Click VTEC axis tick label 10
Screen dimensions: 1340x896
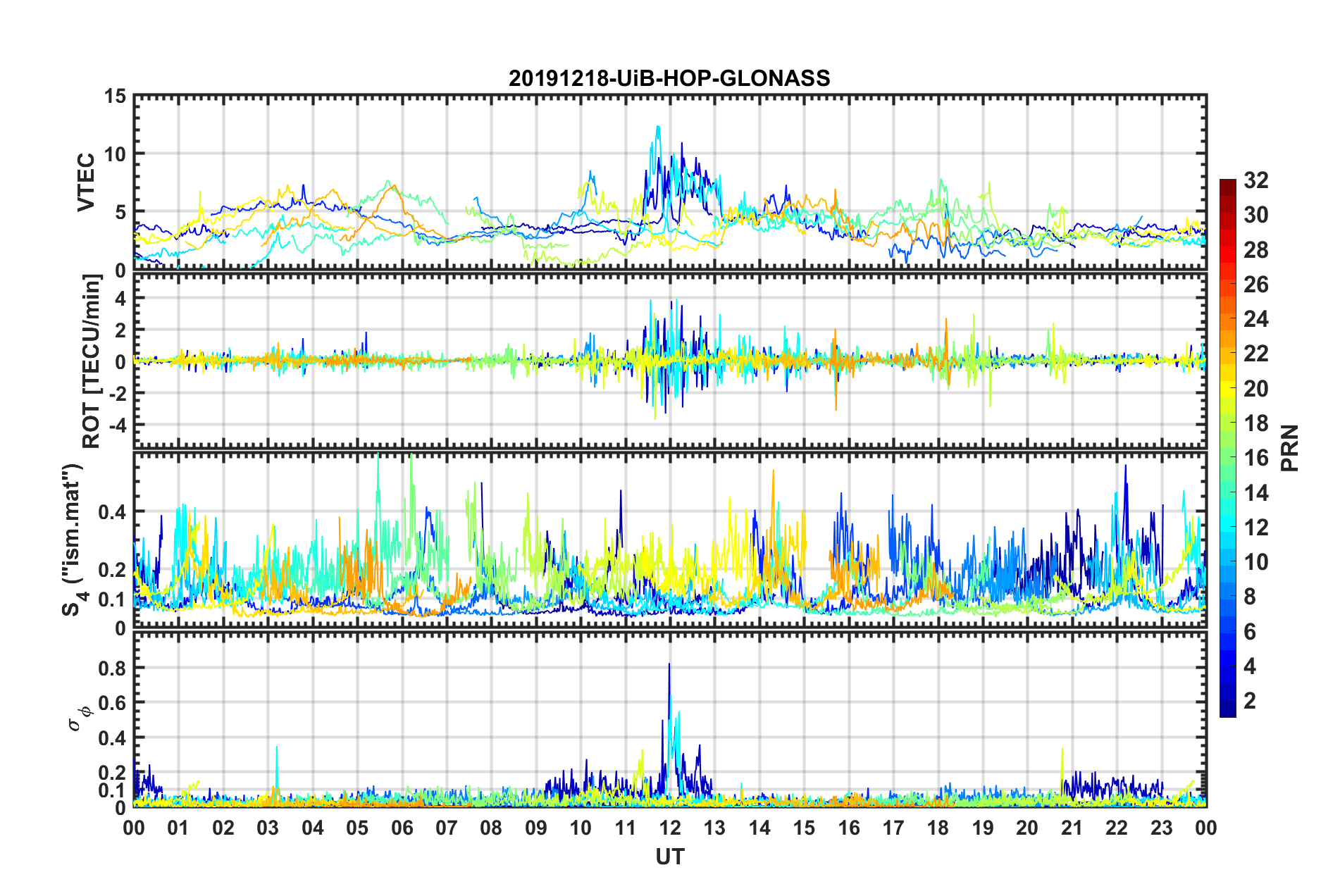[115, 154]
